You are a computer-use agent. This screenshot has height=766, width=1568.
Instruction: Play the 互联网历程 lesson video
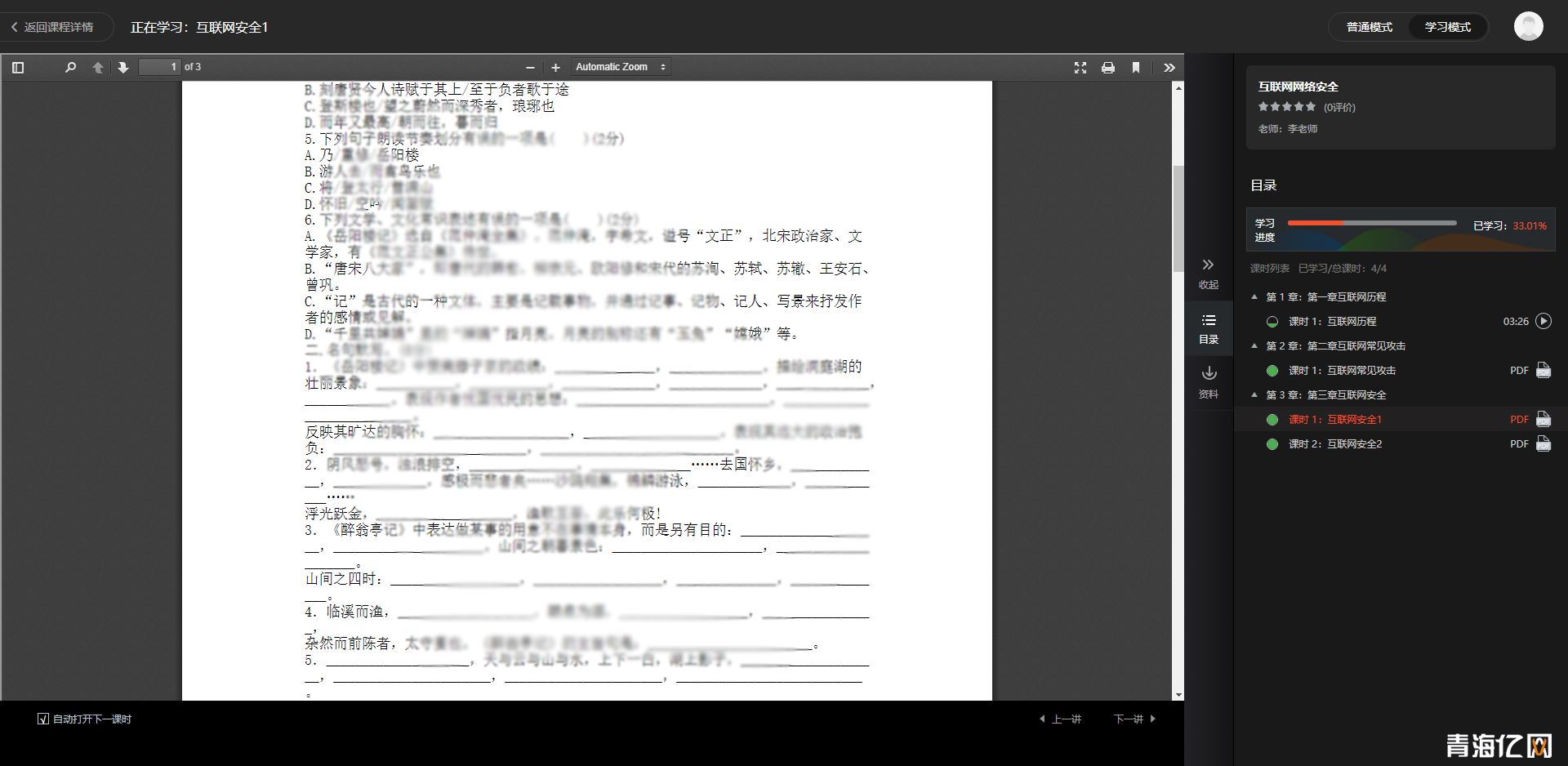click(x=1543, y=321)
